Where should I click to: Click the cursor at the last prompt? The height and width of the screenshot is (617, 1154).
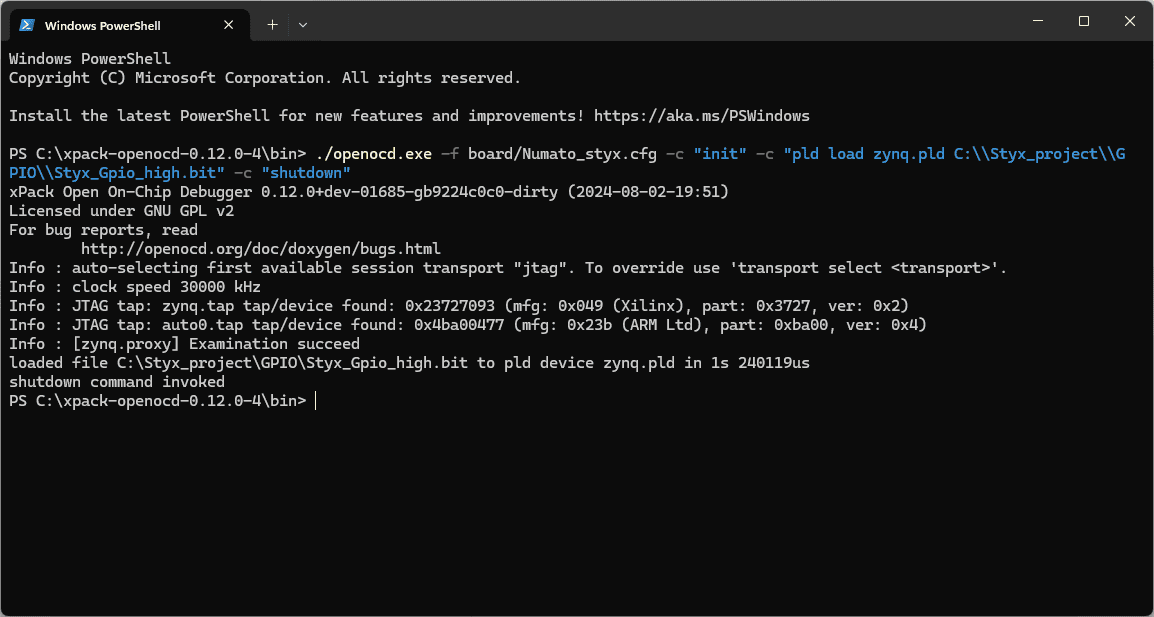[x=315, y=401]
